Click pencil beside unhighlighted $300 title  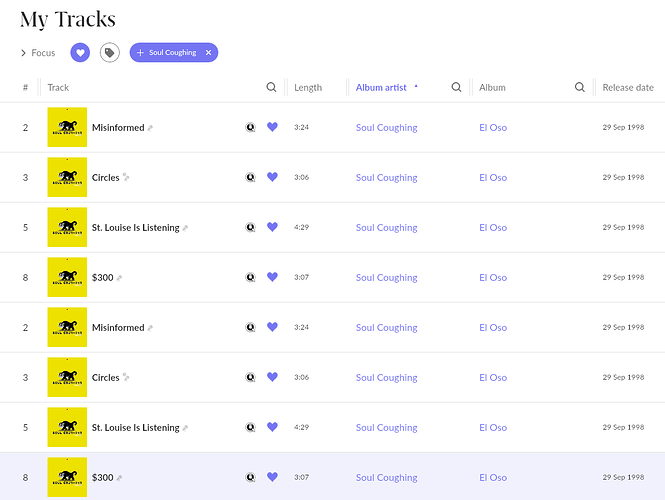pyautogui.click(x=119, y=278)
